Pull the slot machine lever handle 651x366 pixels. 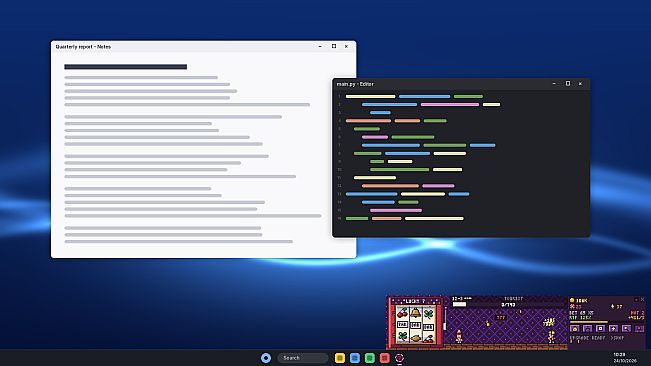445,319
